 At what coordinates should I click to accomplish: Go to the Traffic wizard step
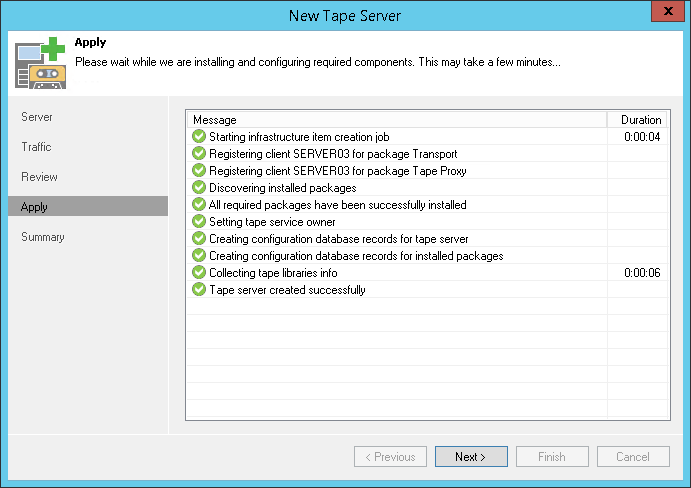click(x=36, y=147)
